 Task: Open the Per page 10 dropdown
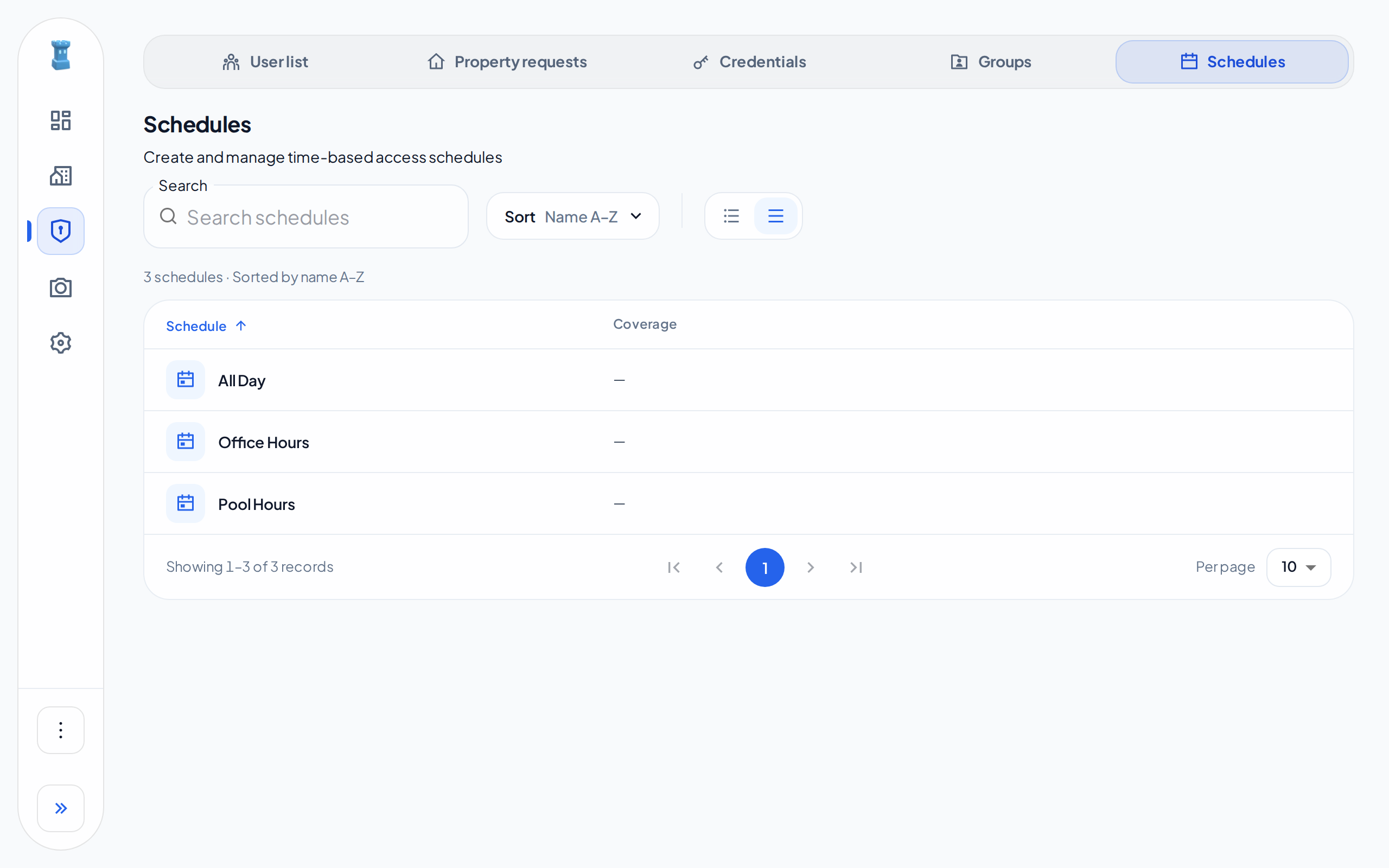coord(1298,567)
